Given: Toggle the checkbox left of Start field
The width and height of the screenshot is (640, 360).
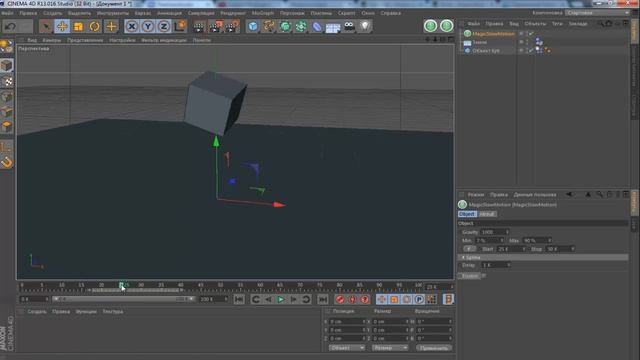Looking at the screenshot, I should pos(469,249).
